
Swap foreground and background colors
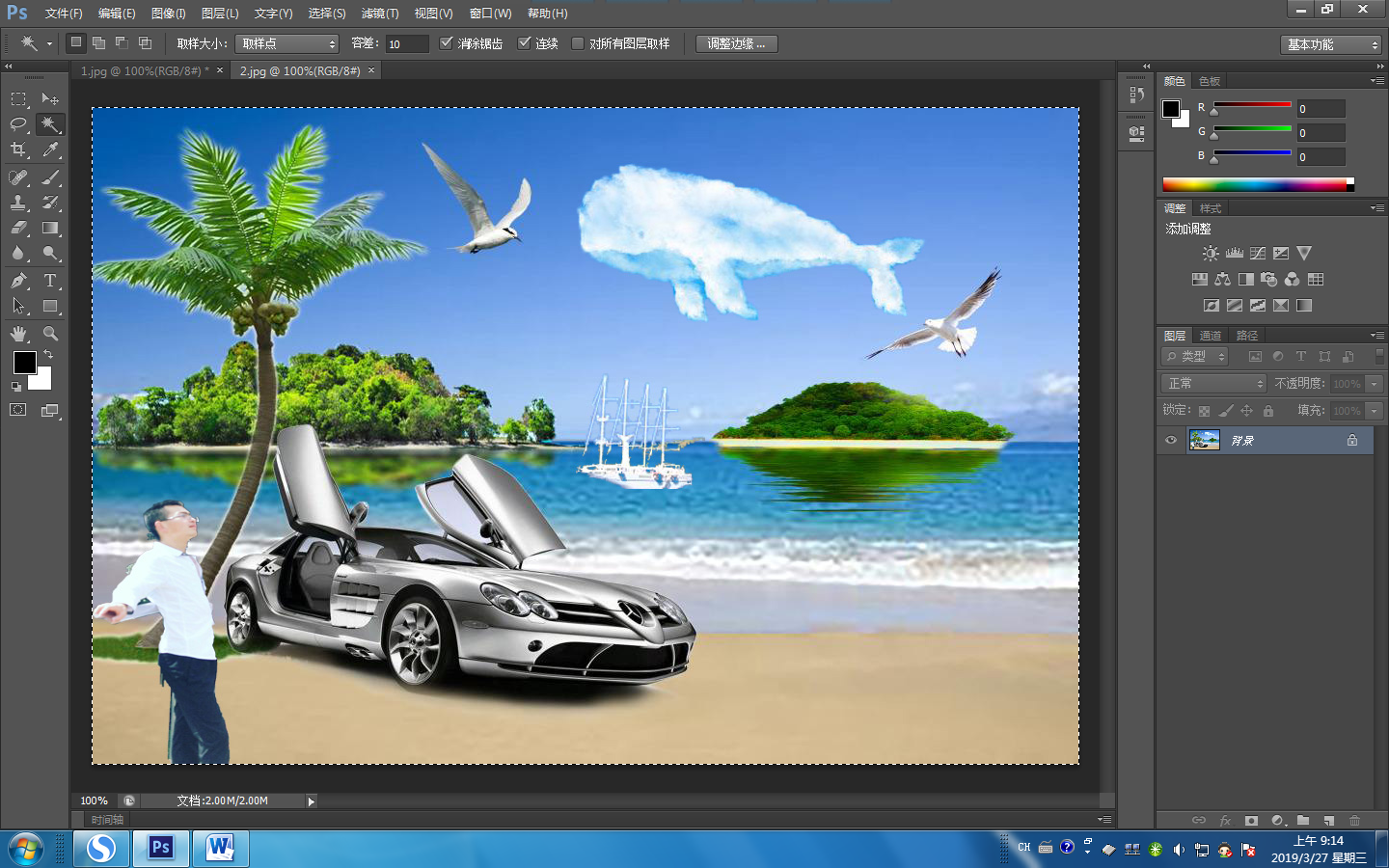tap(48, 355)
